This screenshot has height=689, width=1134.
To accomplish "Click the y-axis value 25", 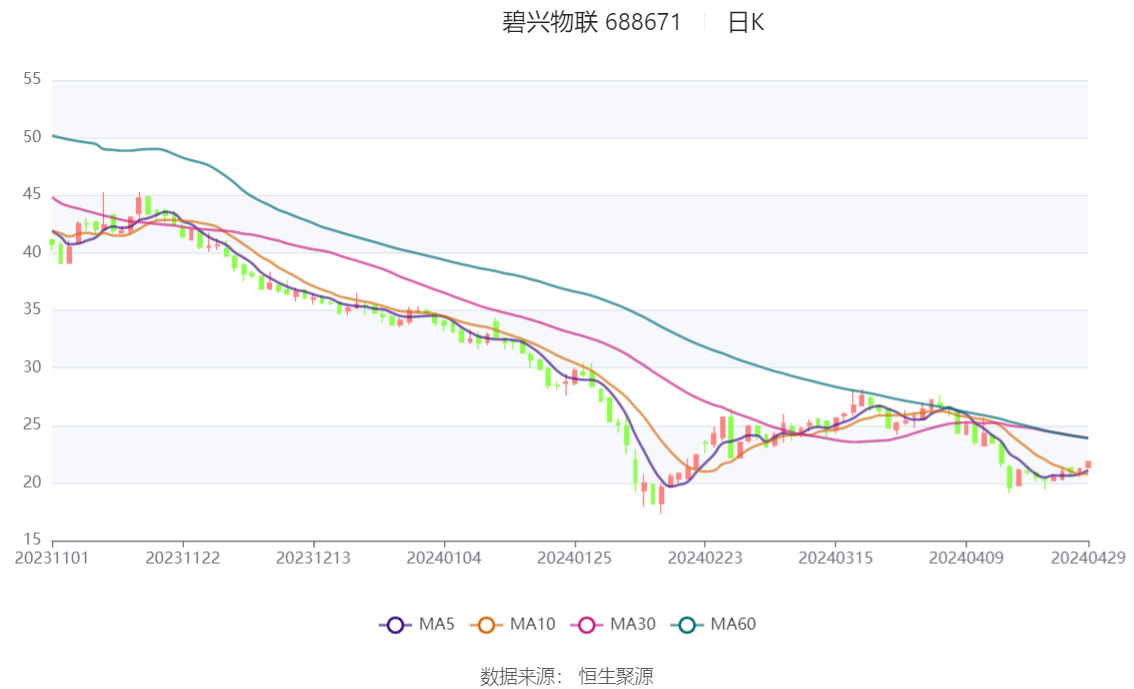I will point(32,424).
